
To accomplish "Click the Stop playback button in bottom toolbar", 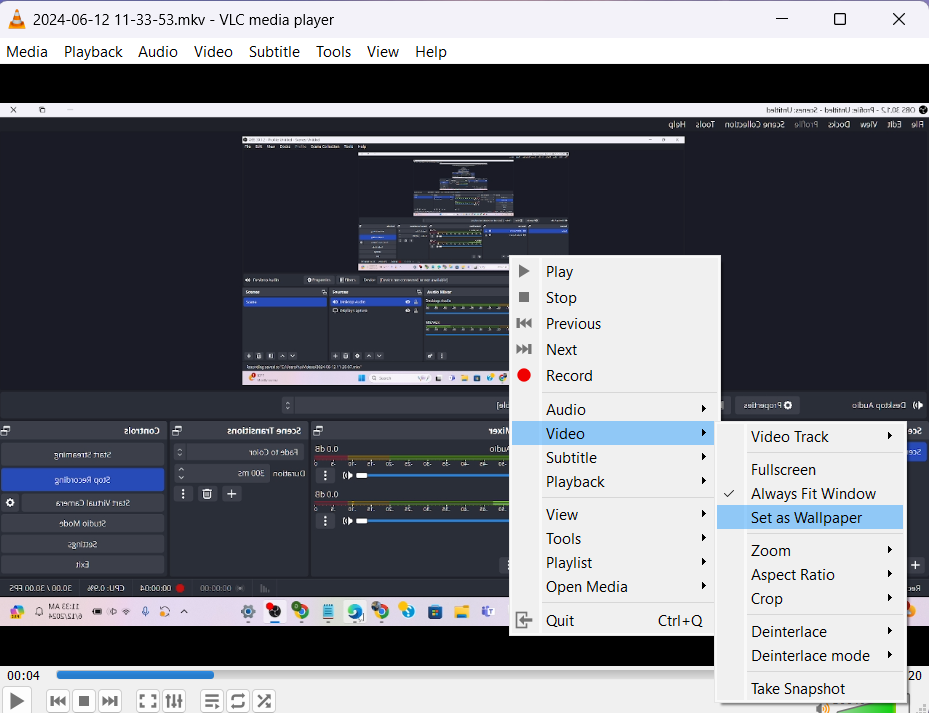I will coord(84,701).
